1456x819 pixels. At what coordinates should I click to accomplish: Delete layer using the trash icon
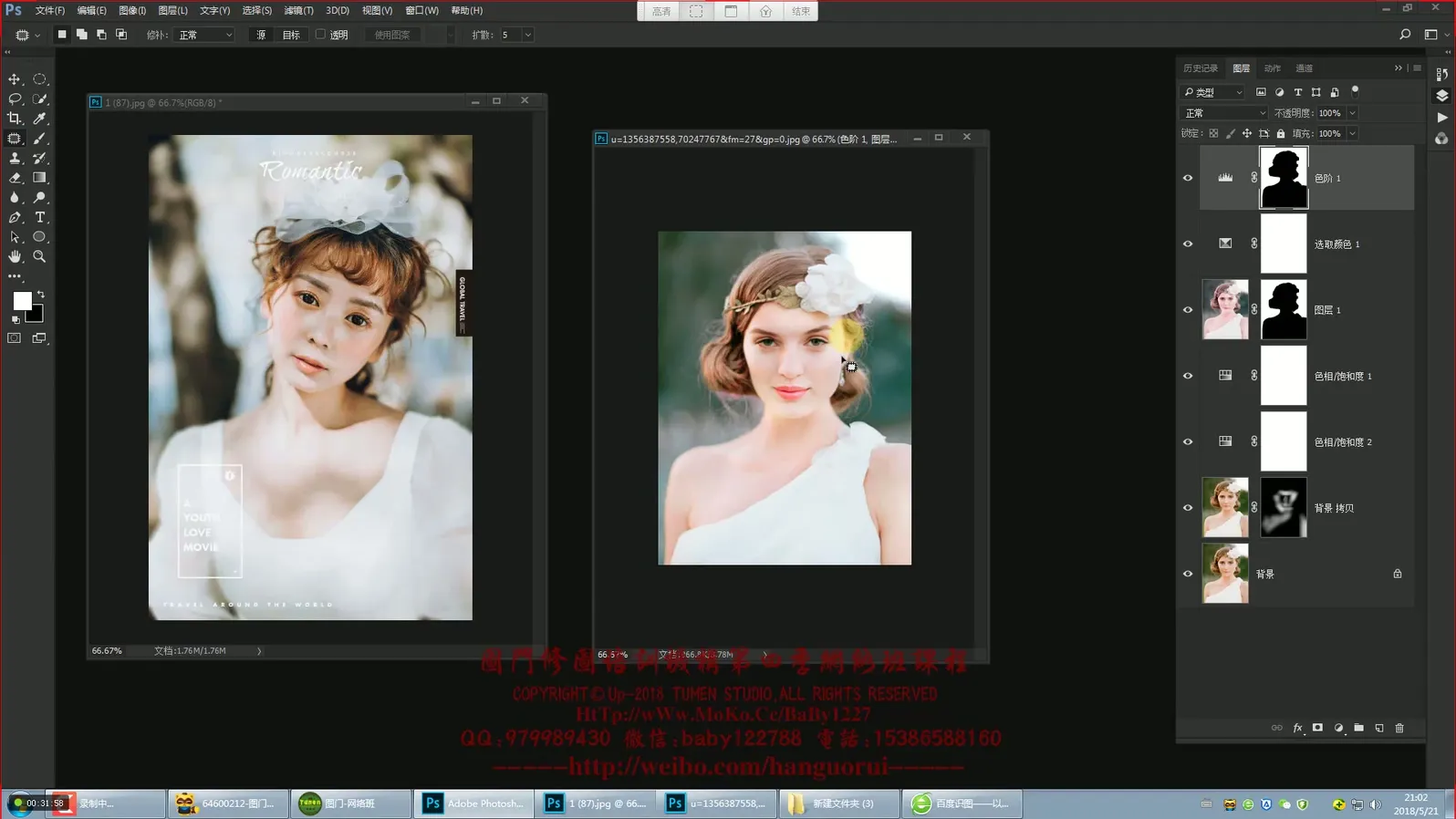click(x=1399, y=728)
